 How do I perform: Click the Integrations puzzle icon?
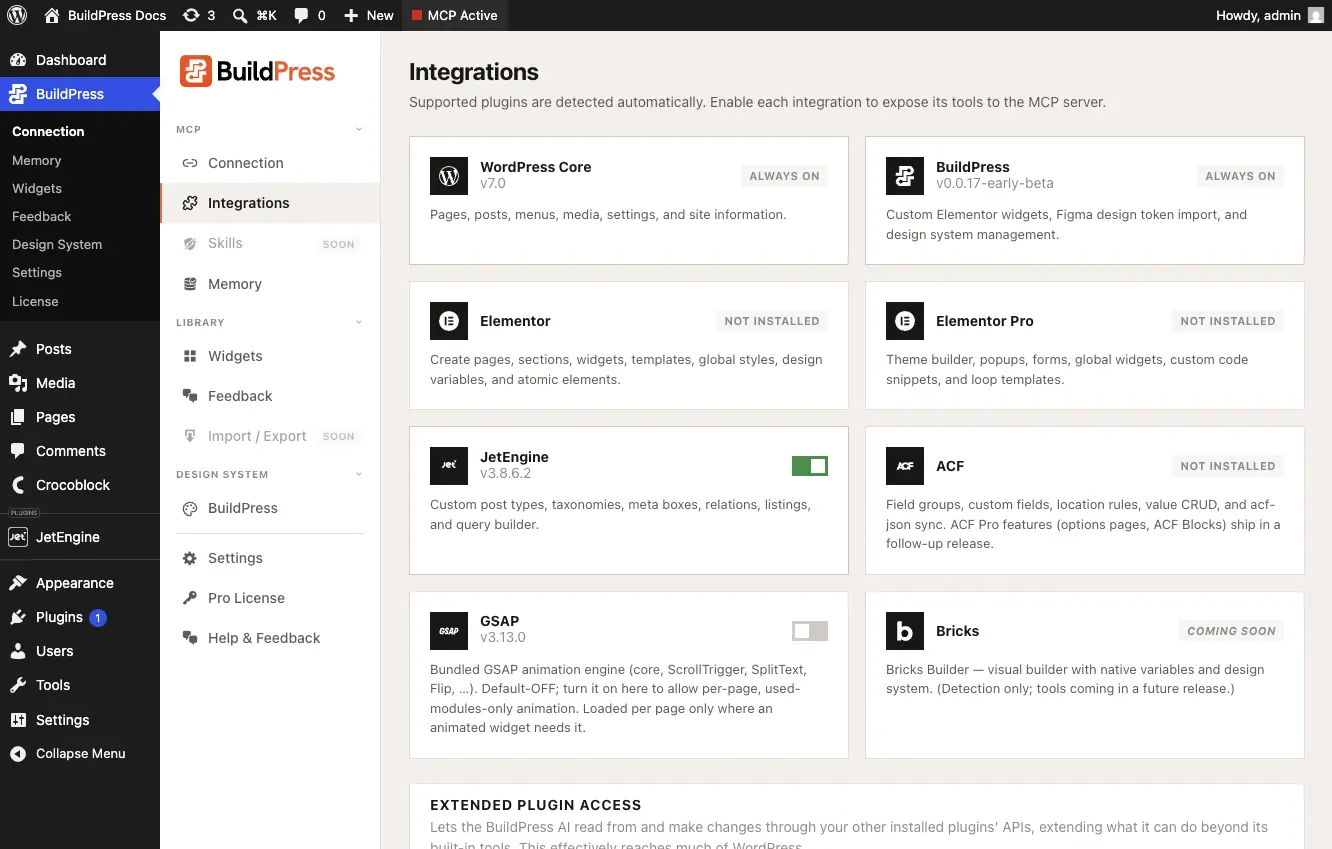click(x=190, y=203)
